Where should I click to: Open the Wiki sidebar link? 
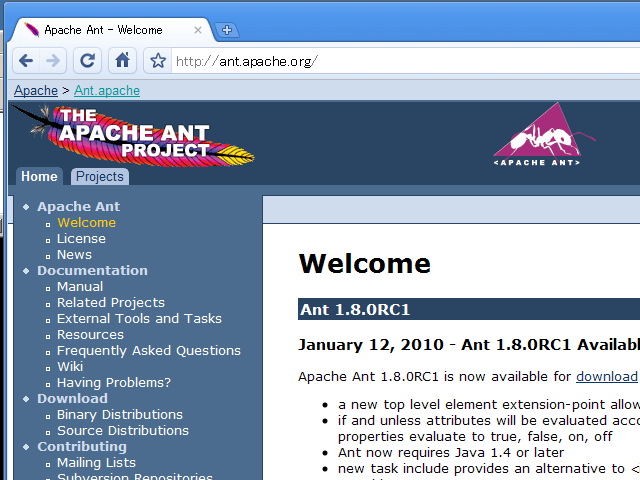pyautogui.click(x=70, y=366)
